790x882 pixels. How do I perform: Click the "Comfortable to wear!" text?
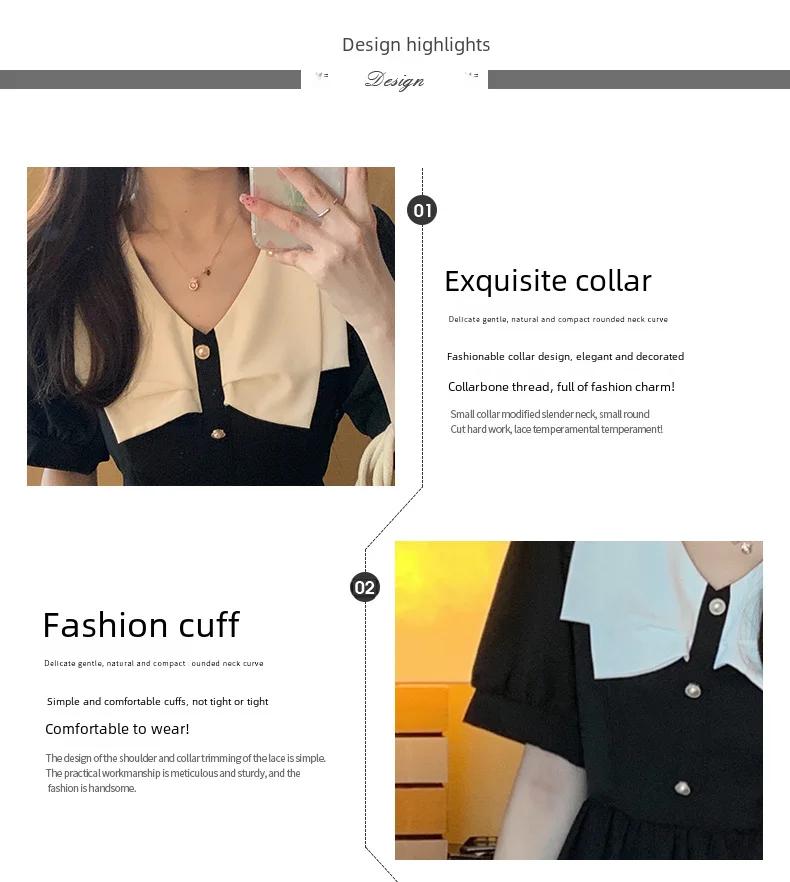(117, 728)
